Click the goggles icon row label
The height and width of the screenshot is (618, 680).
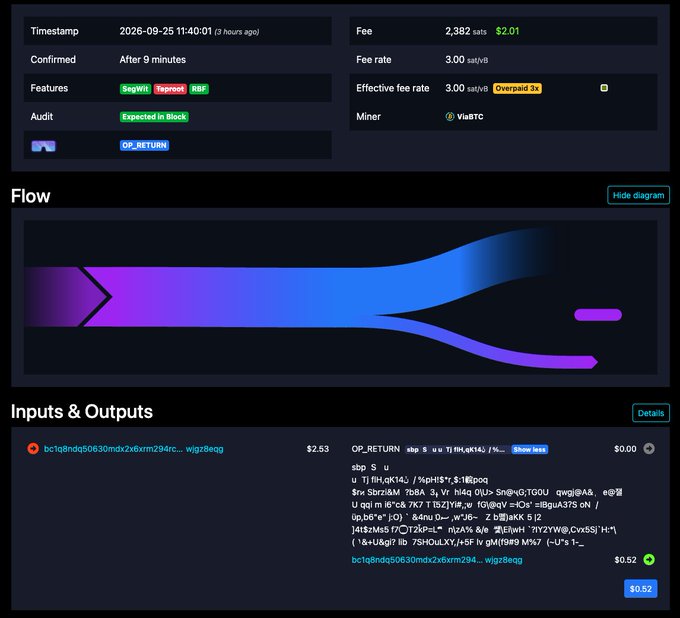coord(43,146)
